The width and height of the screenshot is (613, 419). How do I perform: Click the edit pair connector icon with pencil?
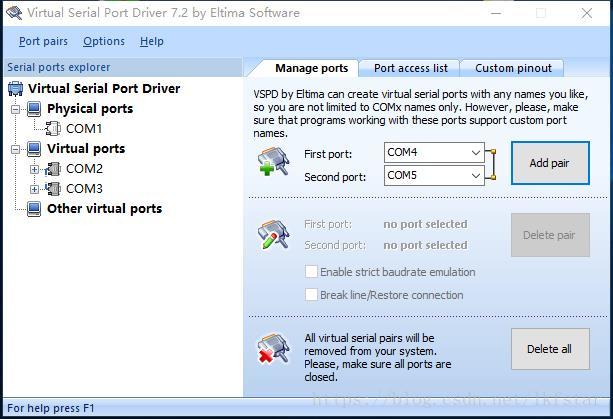(273, 235)
